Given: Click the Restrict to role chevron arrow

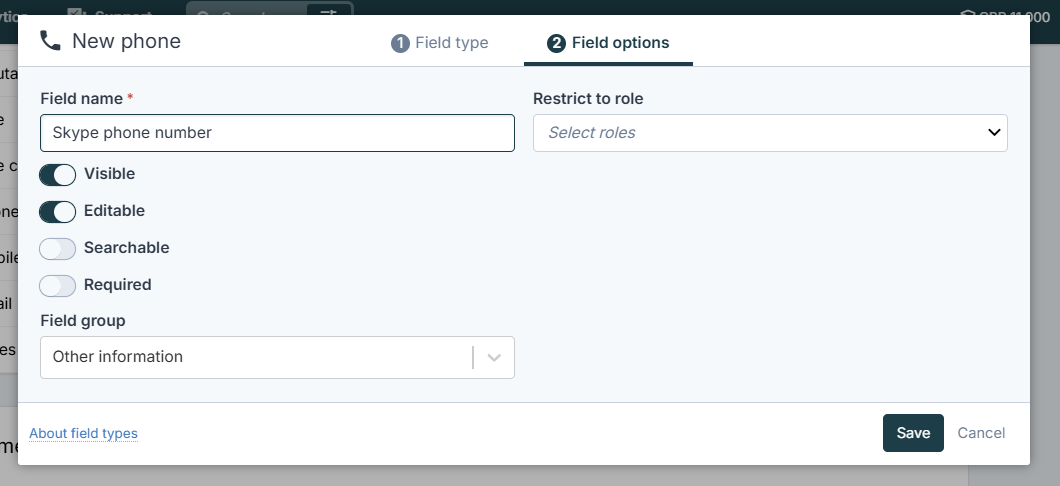Looking at the screenshot, I should point(994,132).
